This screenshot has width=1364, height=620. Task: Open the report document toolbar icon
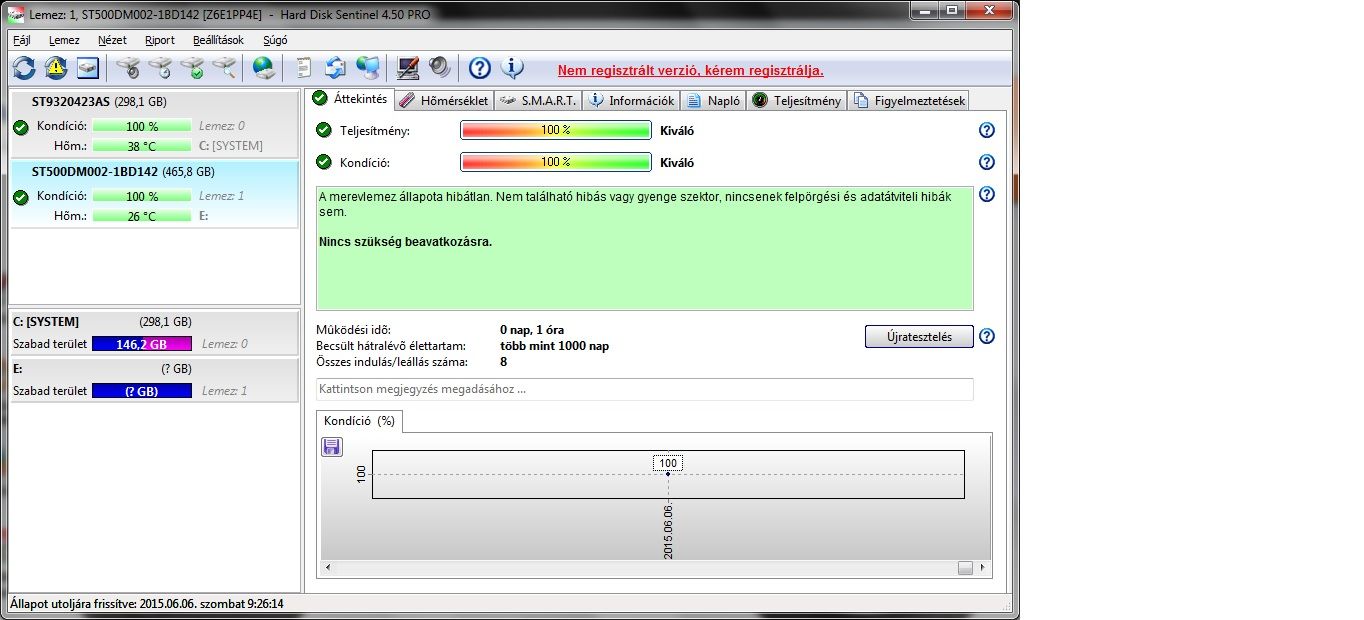304,68
